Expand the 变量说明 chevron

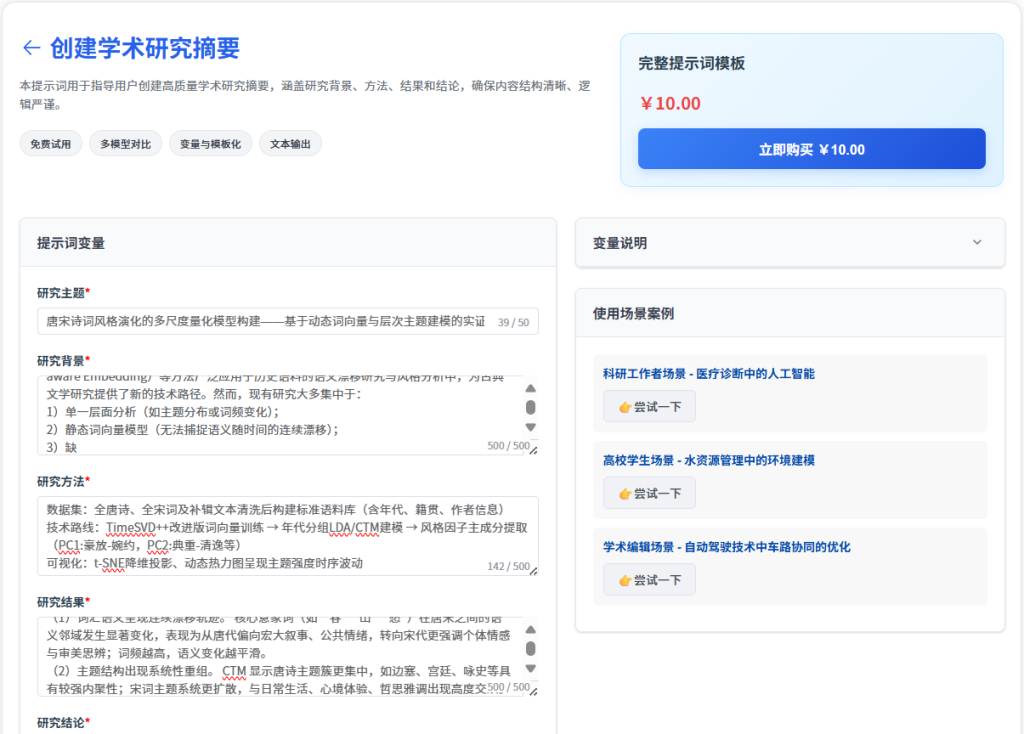(977, 242)
